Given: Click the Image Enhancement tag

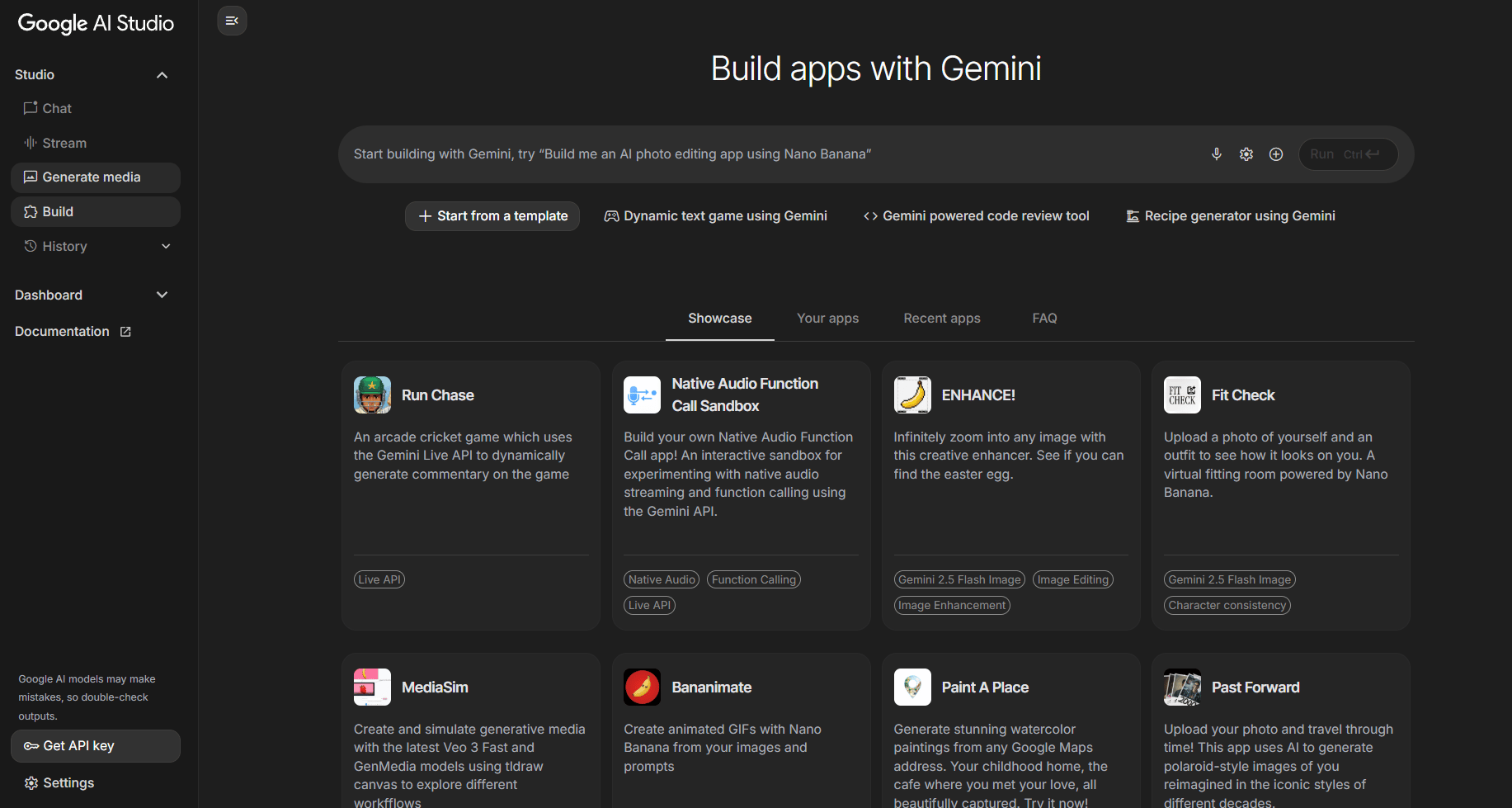Looking at the screenshot, I should pos(952,605).
